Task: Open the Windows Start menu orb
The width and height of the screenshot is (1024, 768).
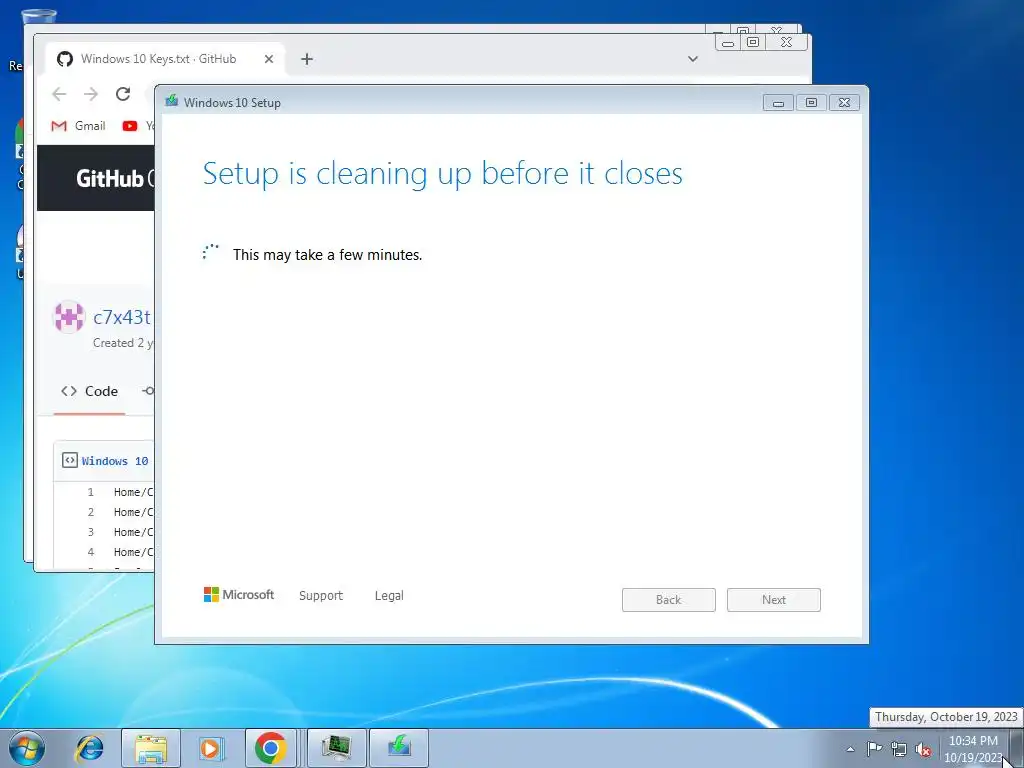Action: (27, 748)
